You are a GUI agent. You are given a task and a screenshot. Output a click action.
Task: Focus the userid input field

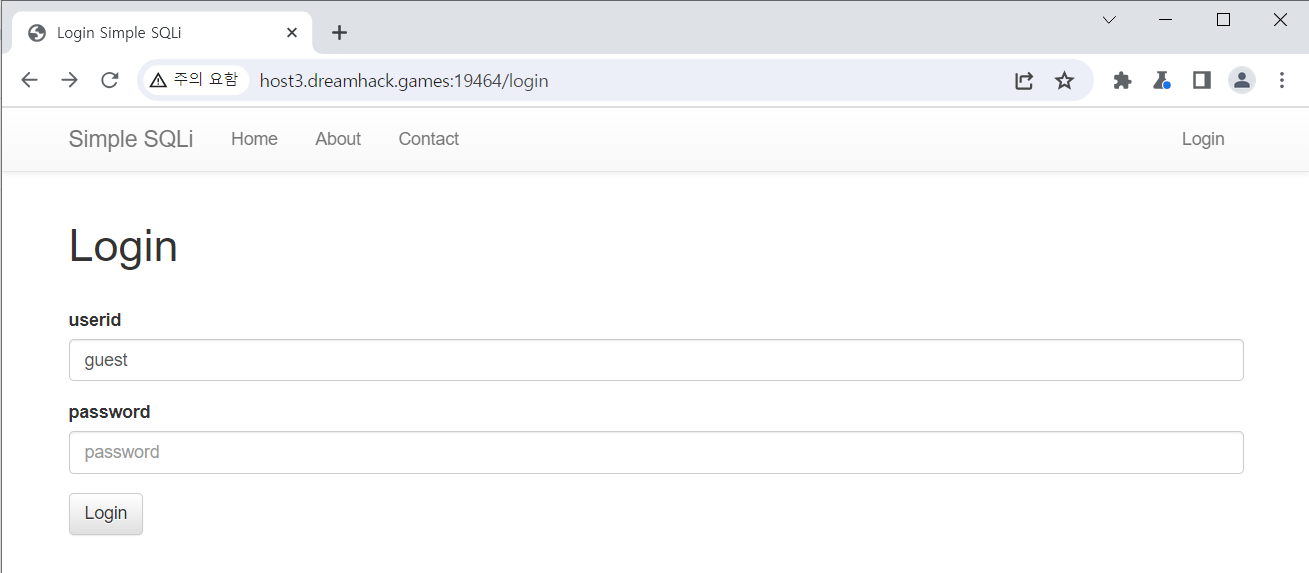(656, 360)
